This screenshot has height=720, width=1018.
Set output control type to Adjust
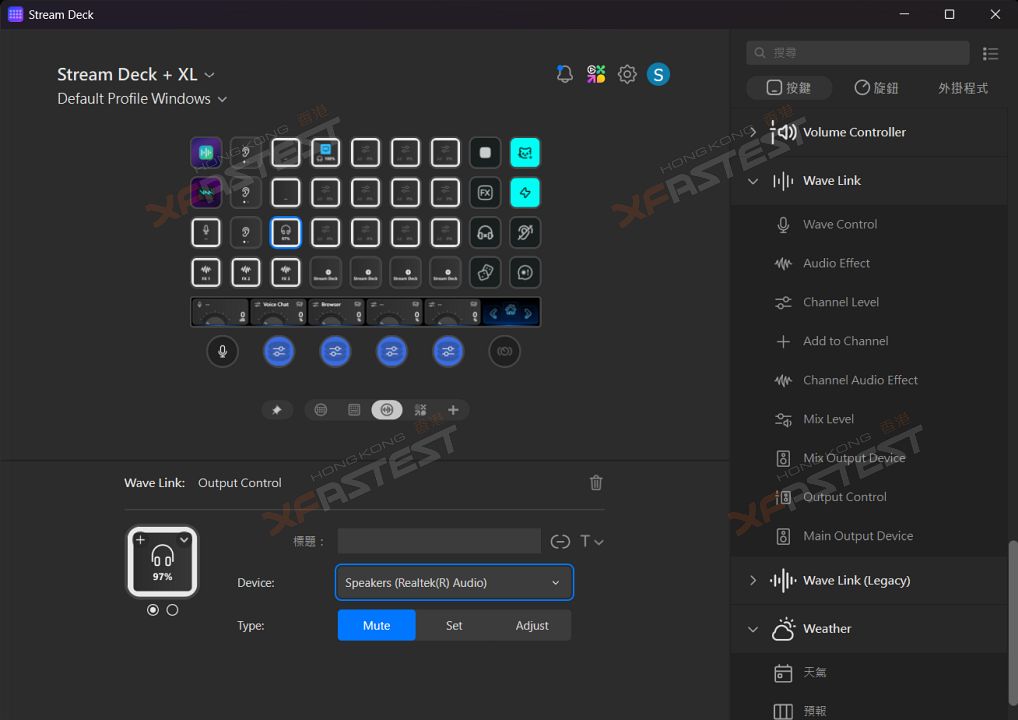click(x=532, y=626)
